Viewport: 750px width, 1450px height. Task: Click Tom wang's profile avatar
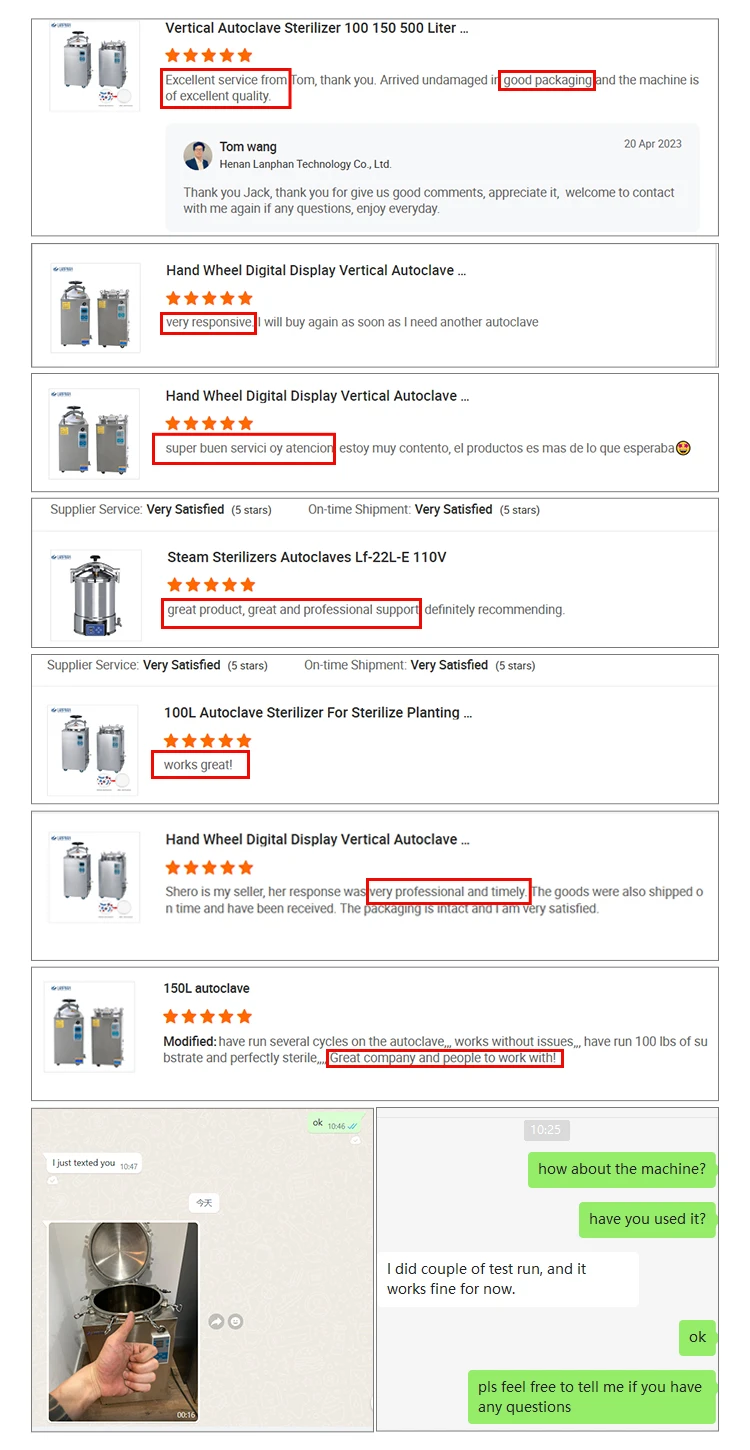click(x=198, y=155)
